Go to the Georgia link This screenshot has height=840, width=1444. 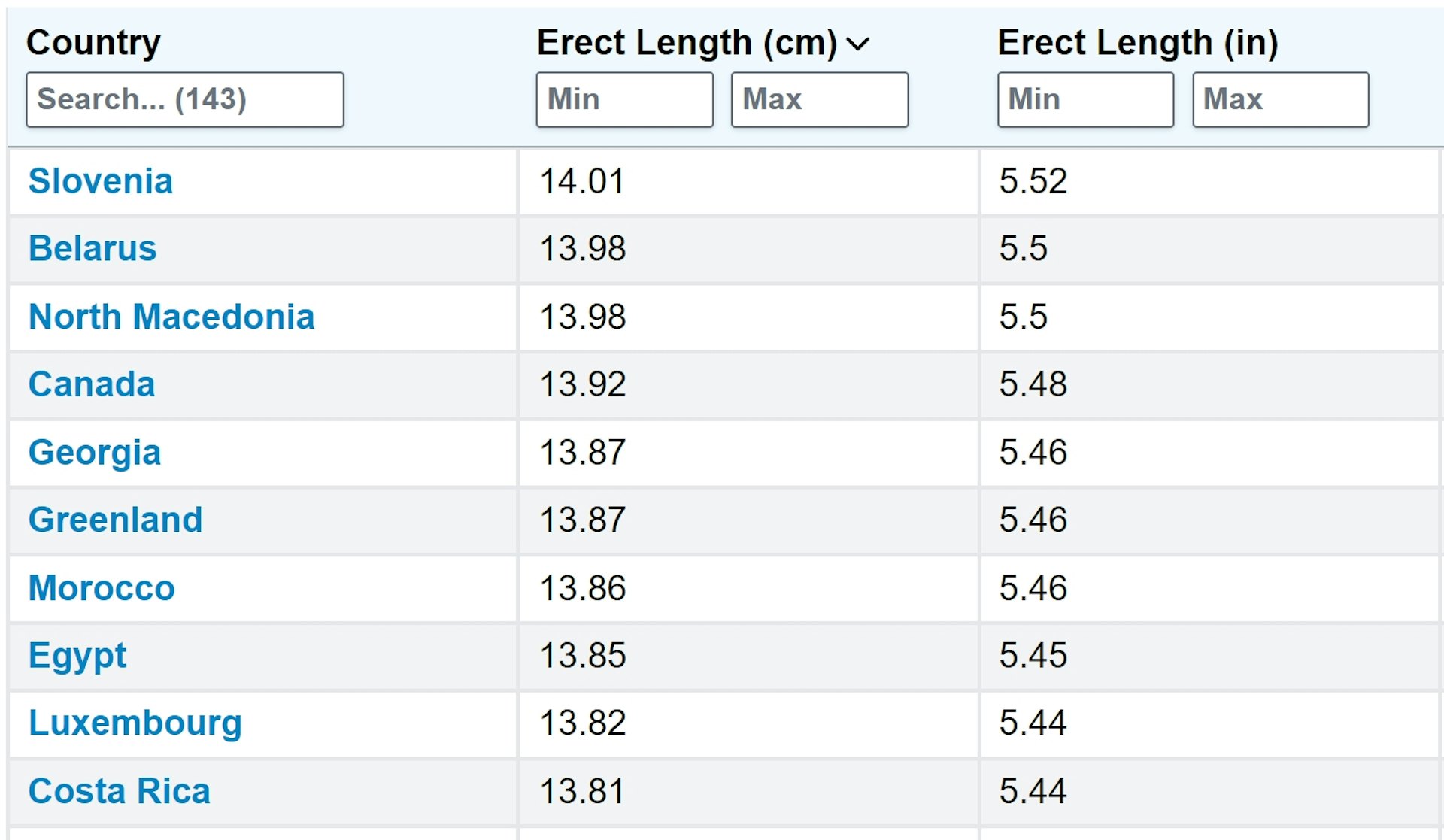(x=95, y=453)
